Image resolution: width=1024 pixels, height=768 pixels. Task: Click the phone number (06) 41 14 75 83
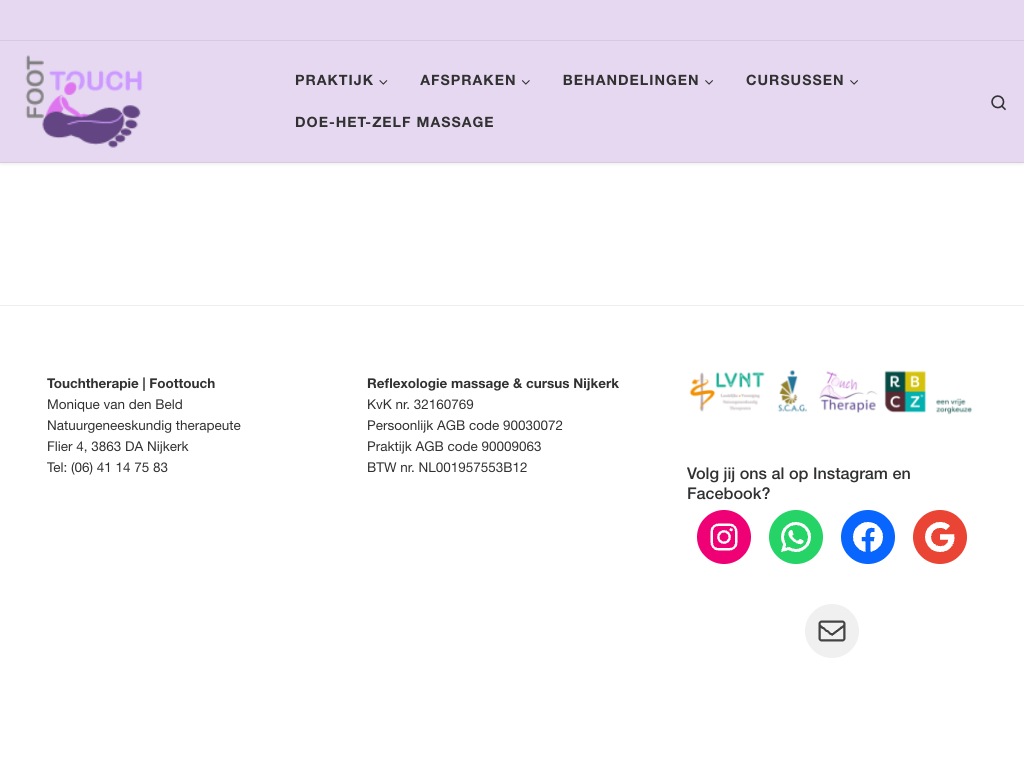[x=119, y=467]
